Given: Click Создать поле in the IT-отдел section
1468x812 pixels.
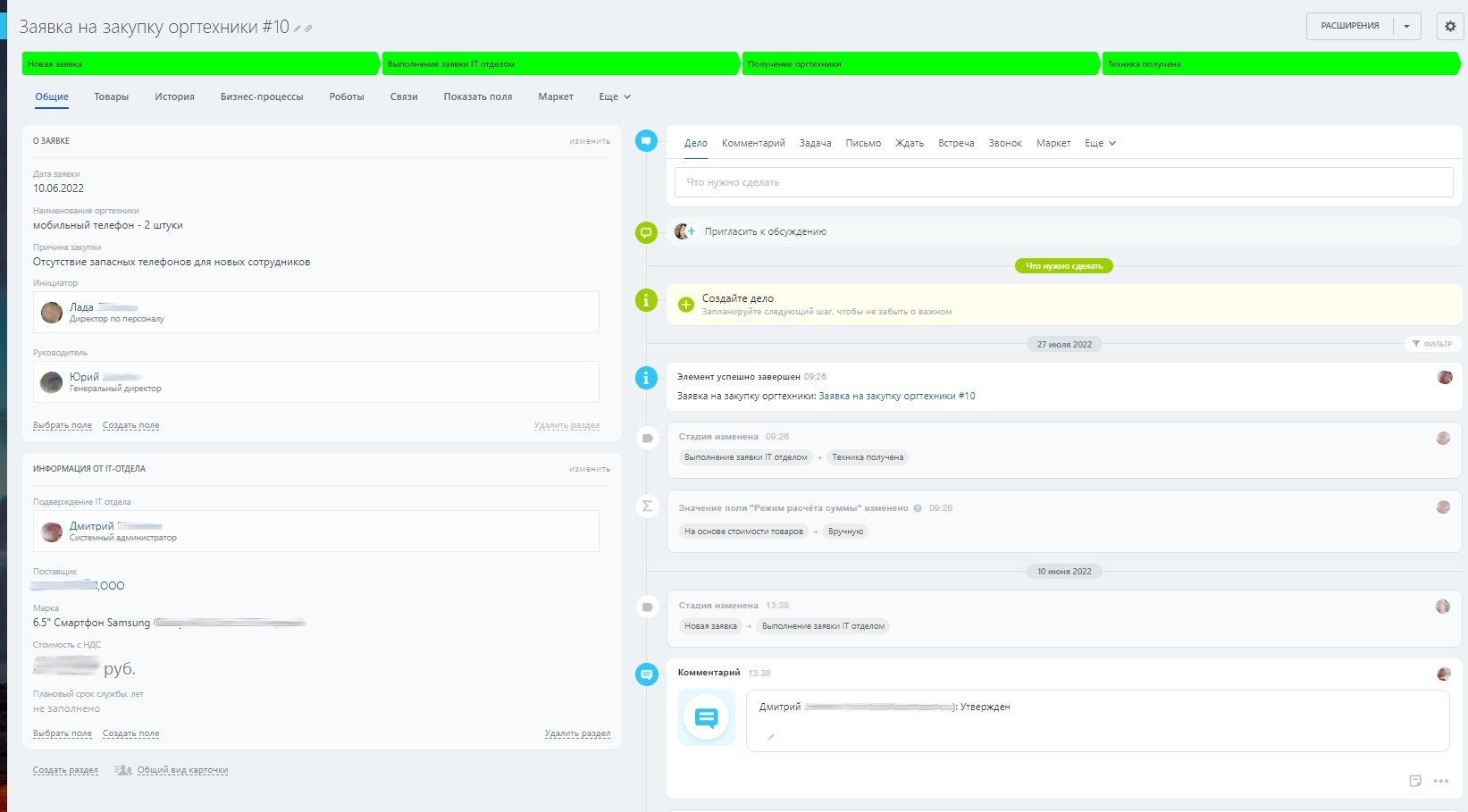Looking at the screenshot, I should [x=131, y=733].
